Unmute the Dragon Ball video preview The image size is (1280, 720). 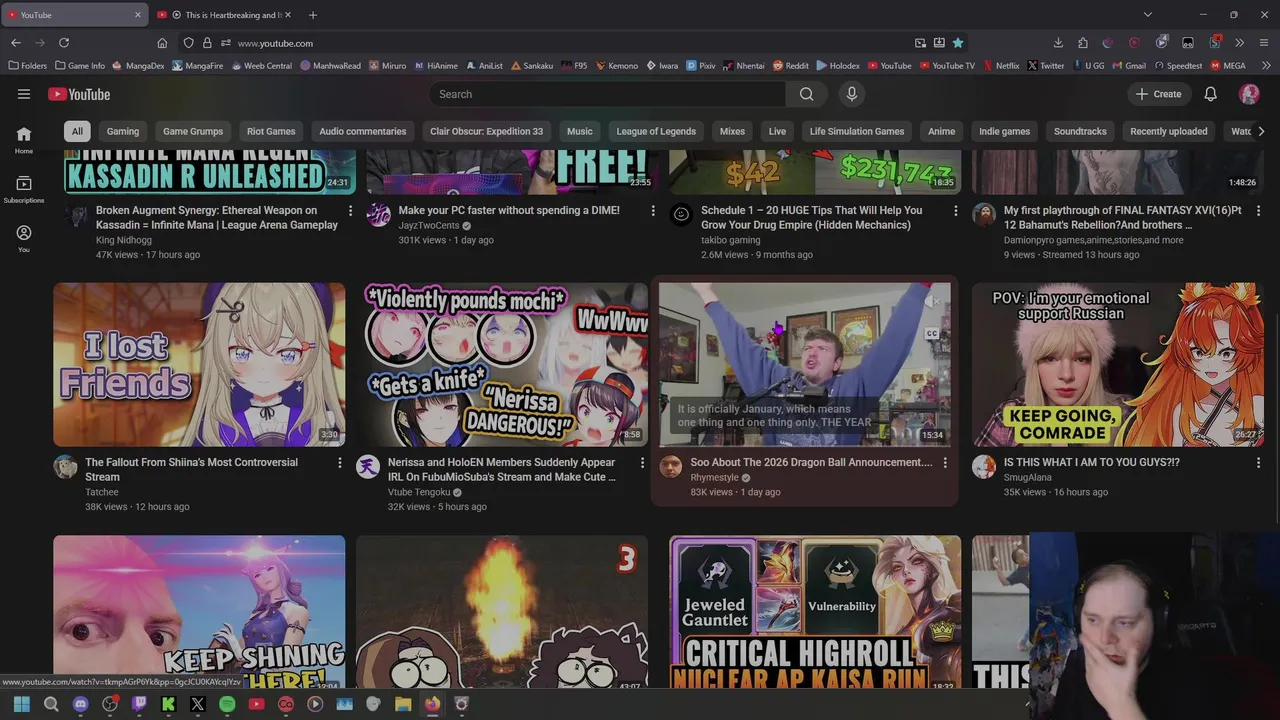click(932, 301)
